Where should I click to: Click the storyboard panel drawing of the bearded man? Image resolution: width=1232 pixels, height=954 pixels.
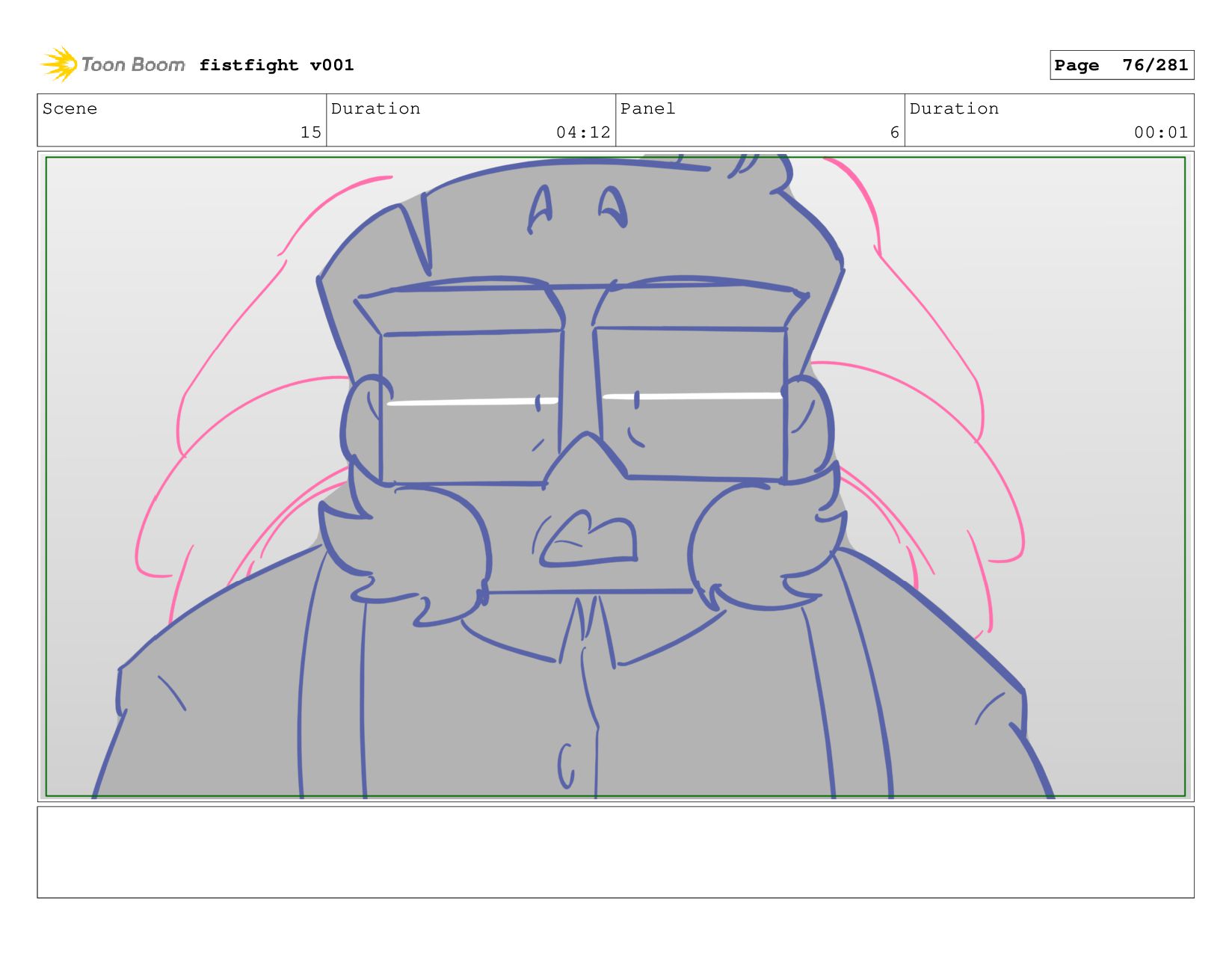(x=615, y=476)
